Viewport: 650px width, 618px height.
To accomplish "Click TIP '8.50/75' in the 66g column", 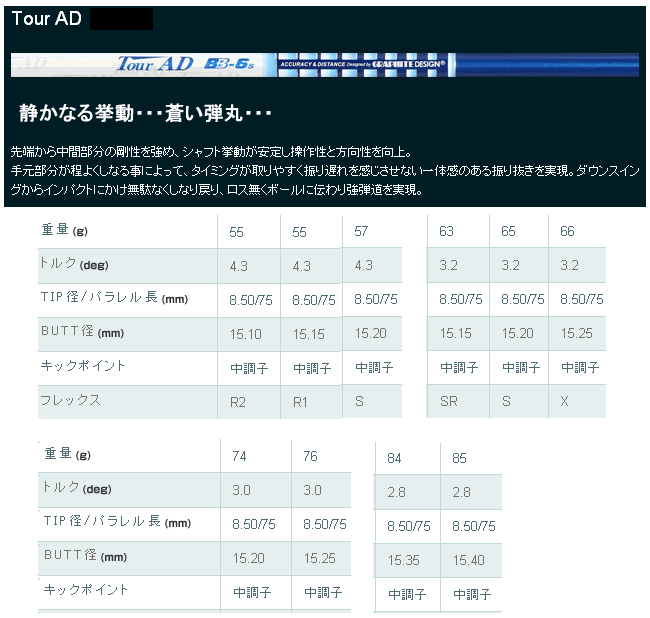I will [582, 299].
